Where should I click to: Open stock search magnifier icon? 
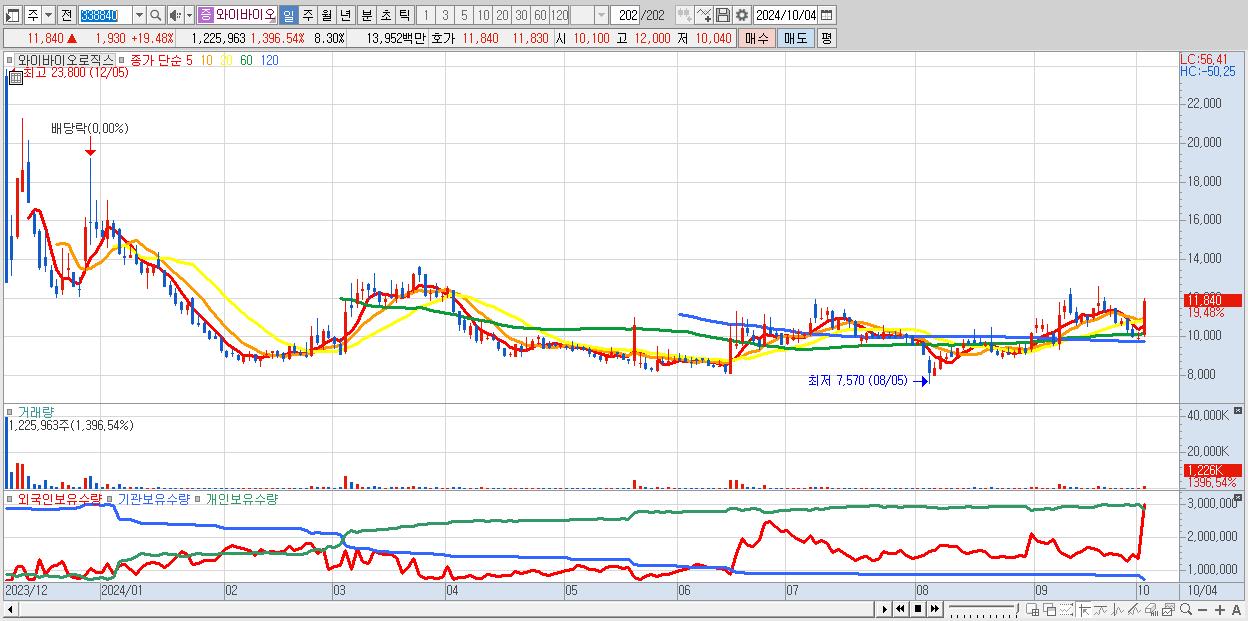pyautogui.click(x=156, y=15)
